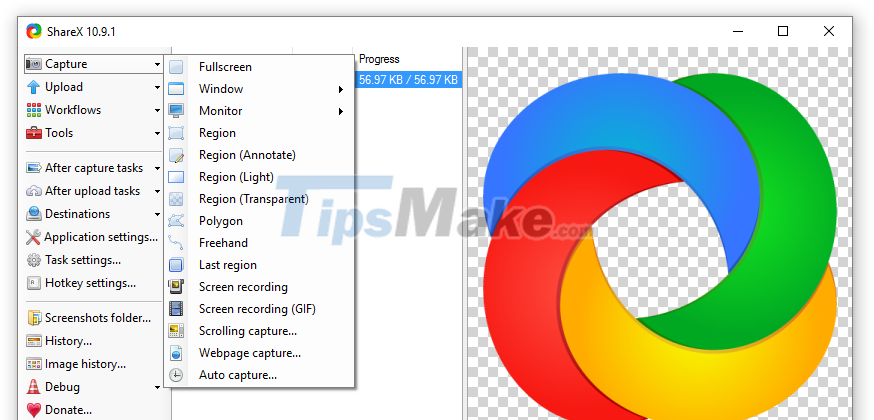874x420 pixels.
Task: Click the Task settings gear icon
Action: (34, 260)
